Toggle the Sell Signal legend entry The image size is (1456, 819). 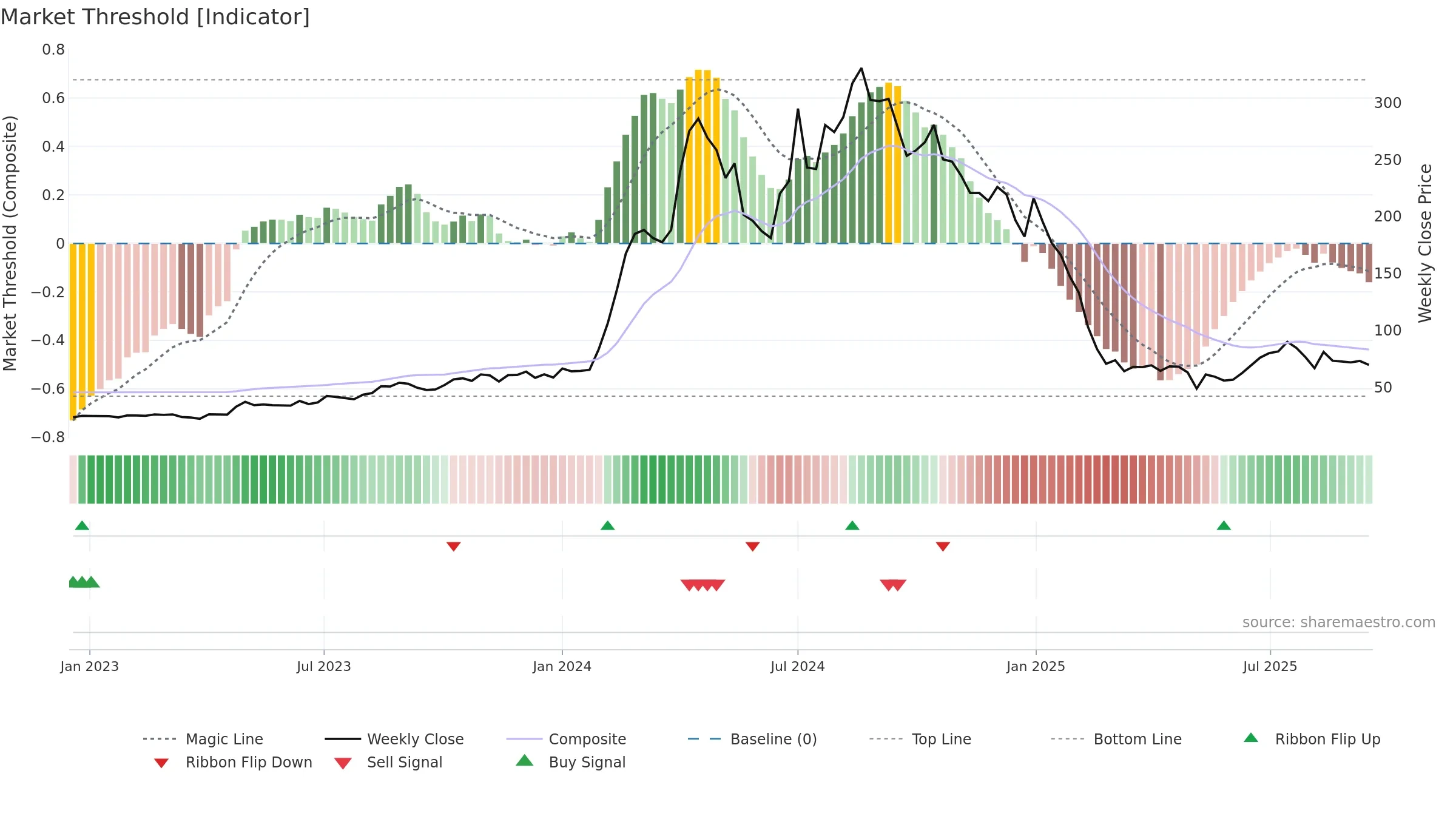pos(388,762)
